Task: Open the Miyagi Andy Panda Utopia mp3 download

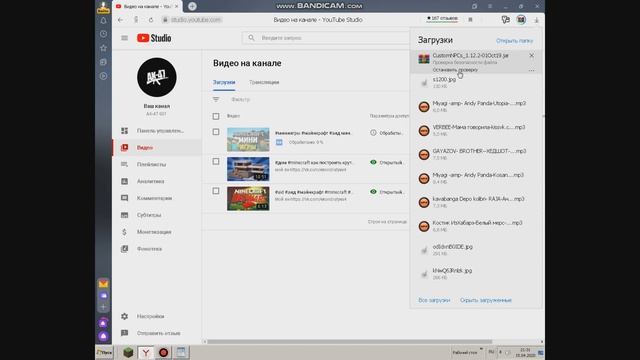Action: click(x=476, y=107)
